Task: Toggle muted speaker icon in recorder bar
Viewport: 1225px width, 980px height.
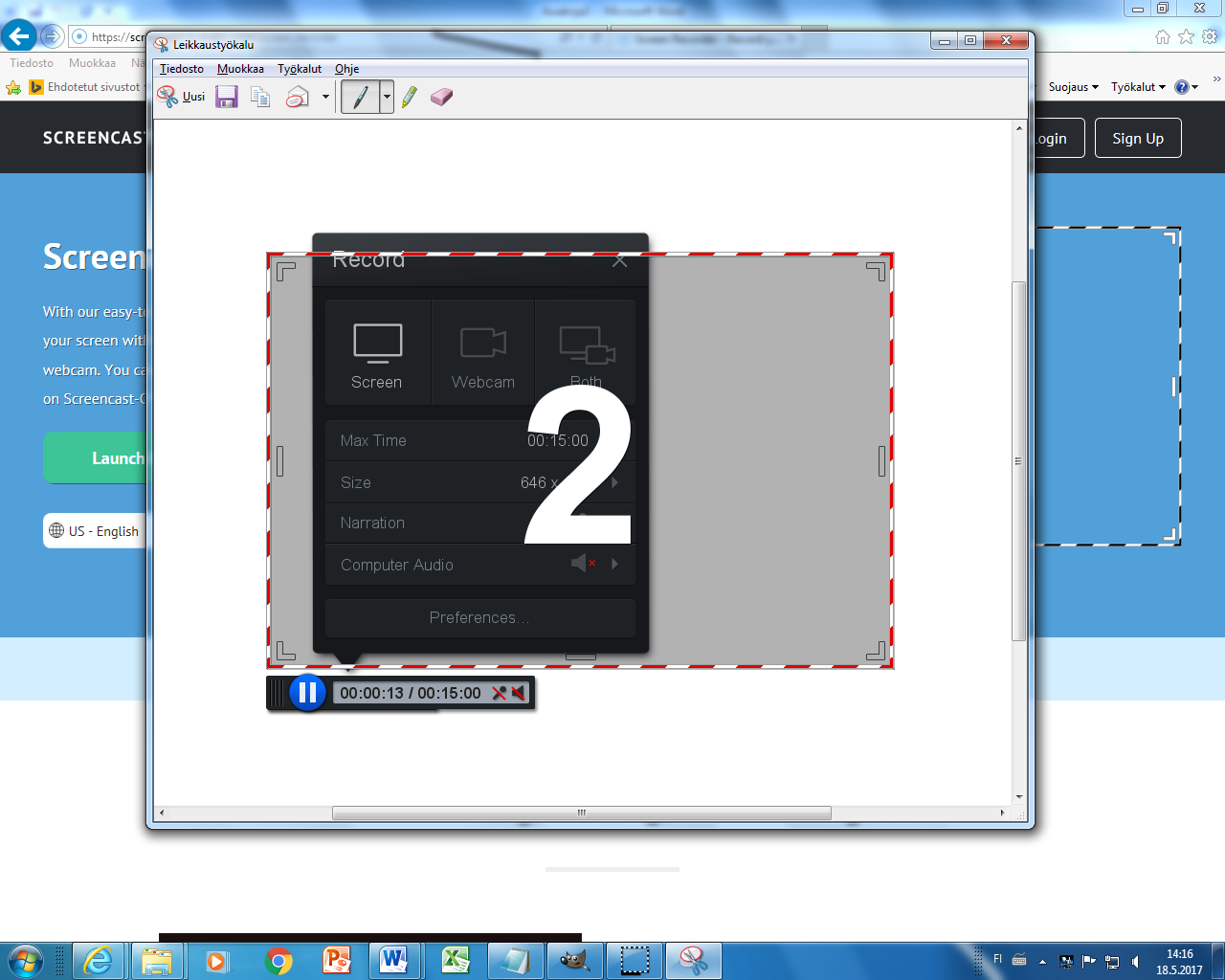Action: pyautogui.click(x=518, y=693)
